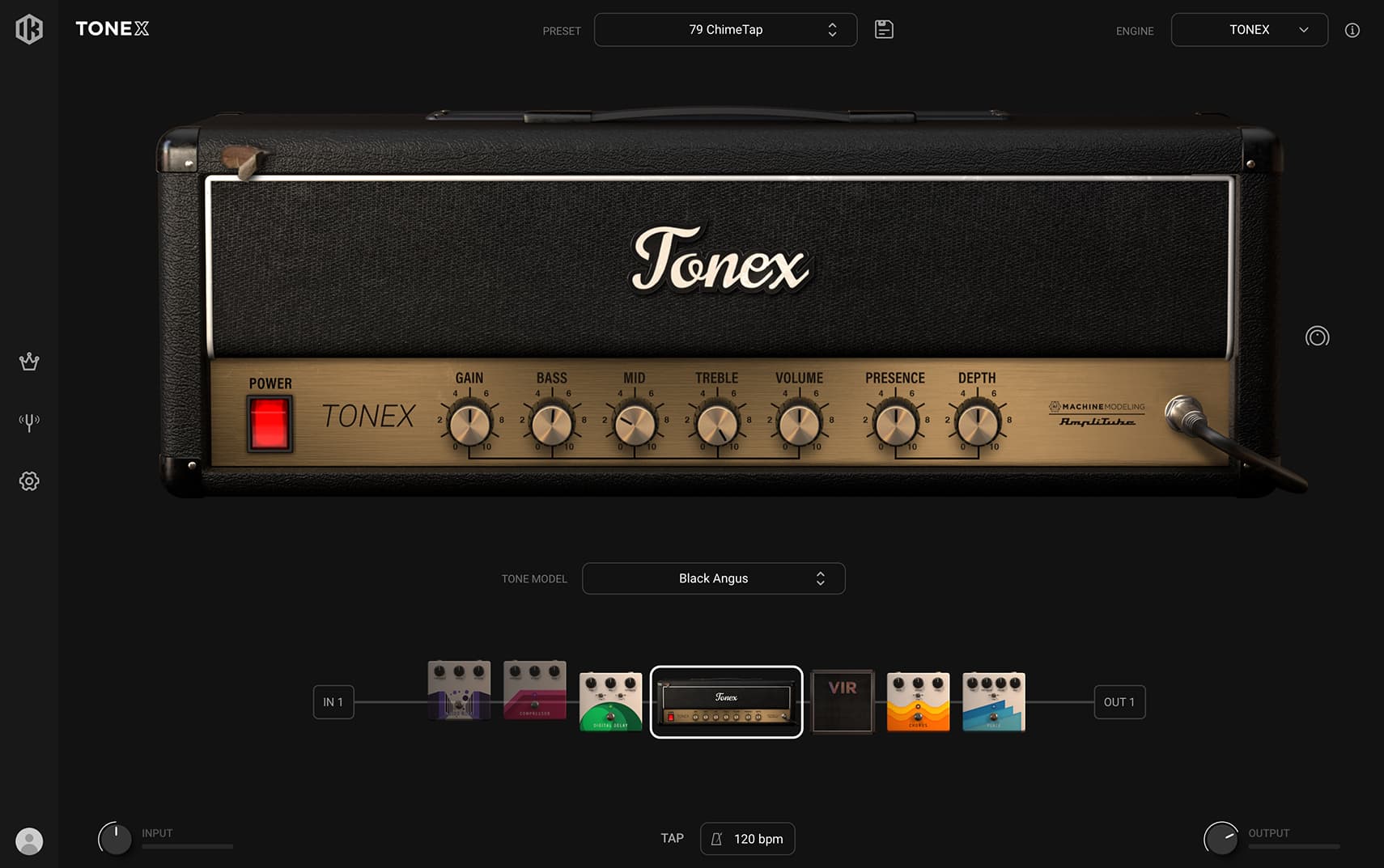Toggle the red amp Power switch

pyautogui.click(x=269, y=424)
